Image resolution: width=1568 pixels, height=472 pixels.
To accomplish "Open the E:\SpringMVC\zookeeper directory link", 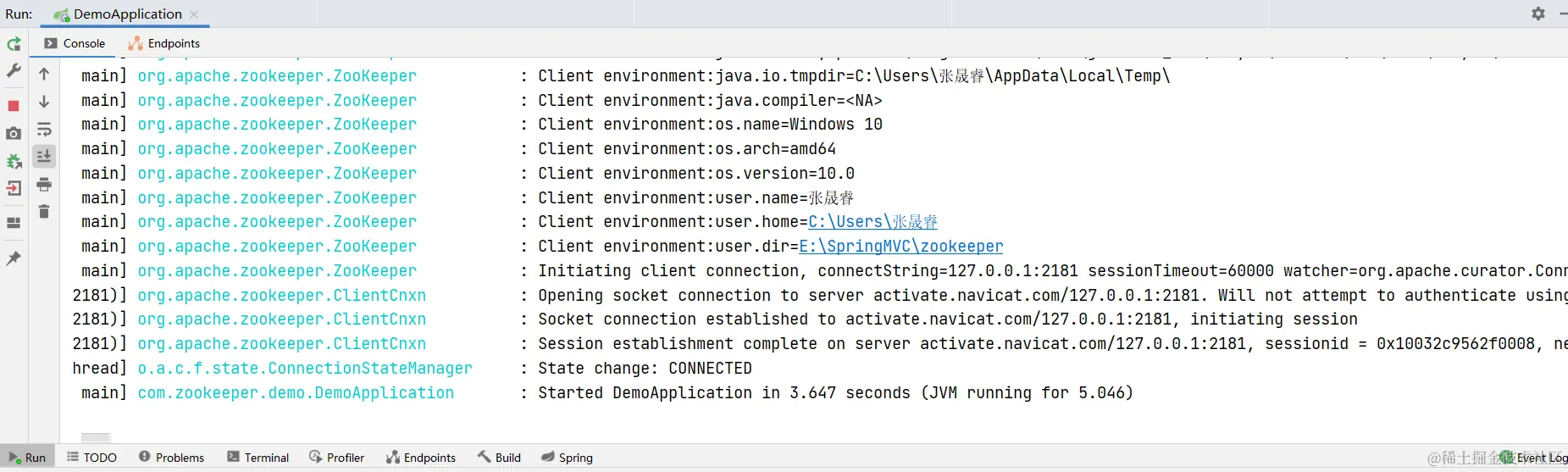I will pyautogui.click(x=900, y=247).
